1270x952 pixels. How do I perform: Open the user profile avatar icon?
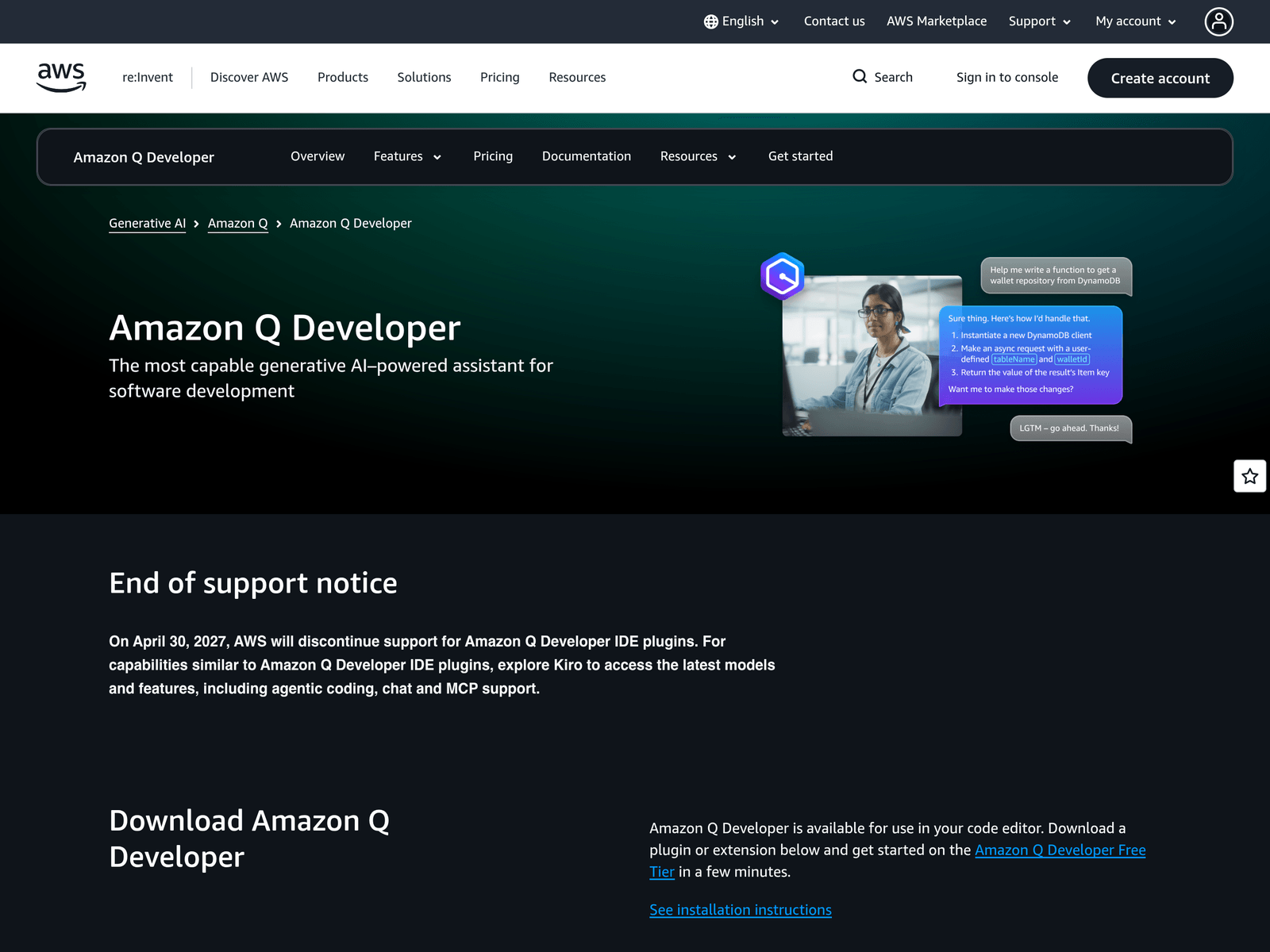(x=1218, y=21)
